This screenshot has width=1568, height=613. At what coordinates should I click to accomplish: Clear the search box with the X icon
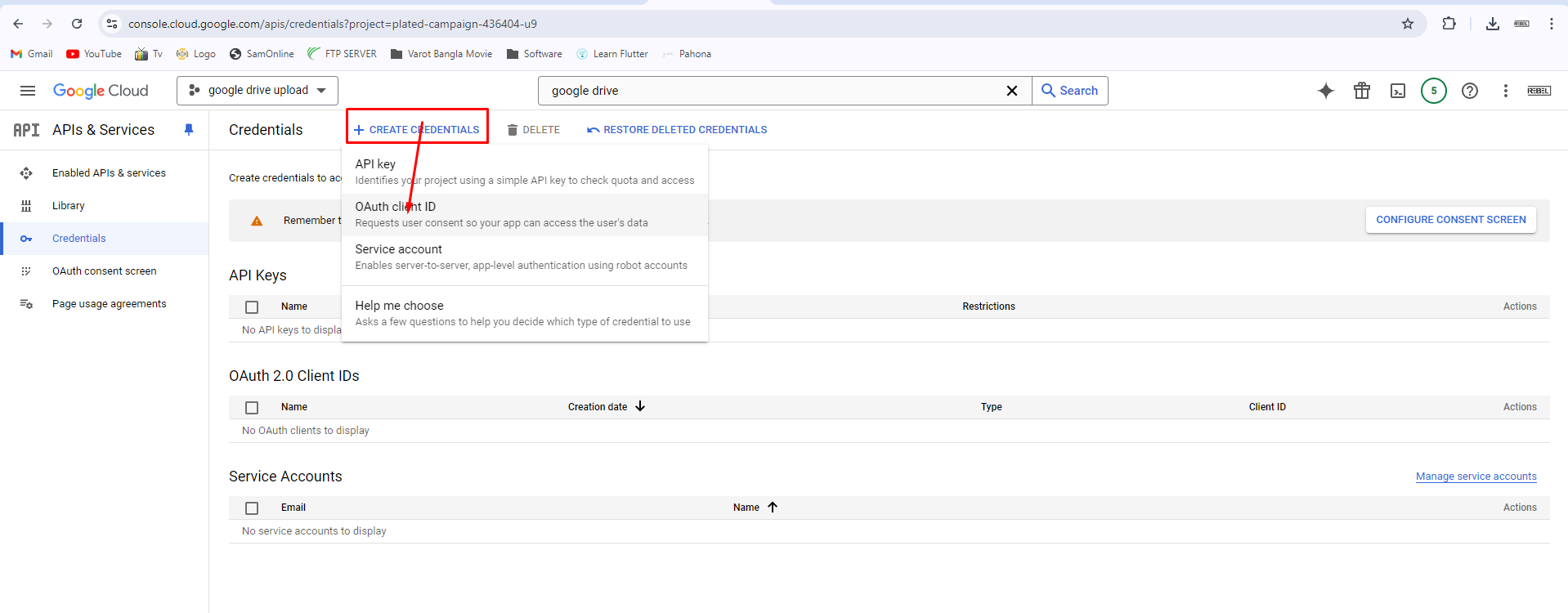click(1011, 91)
